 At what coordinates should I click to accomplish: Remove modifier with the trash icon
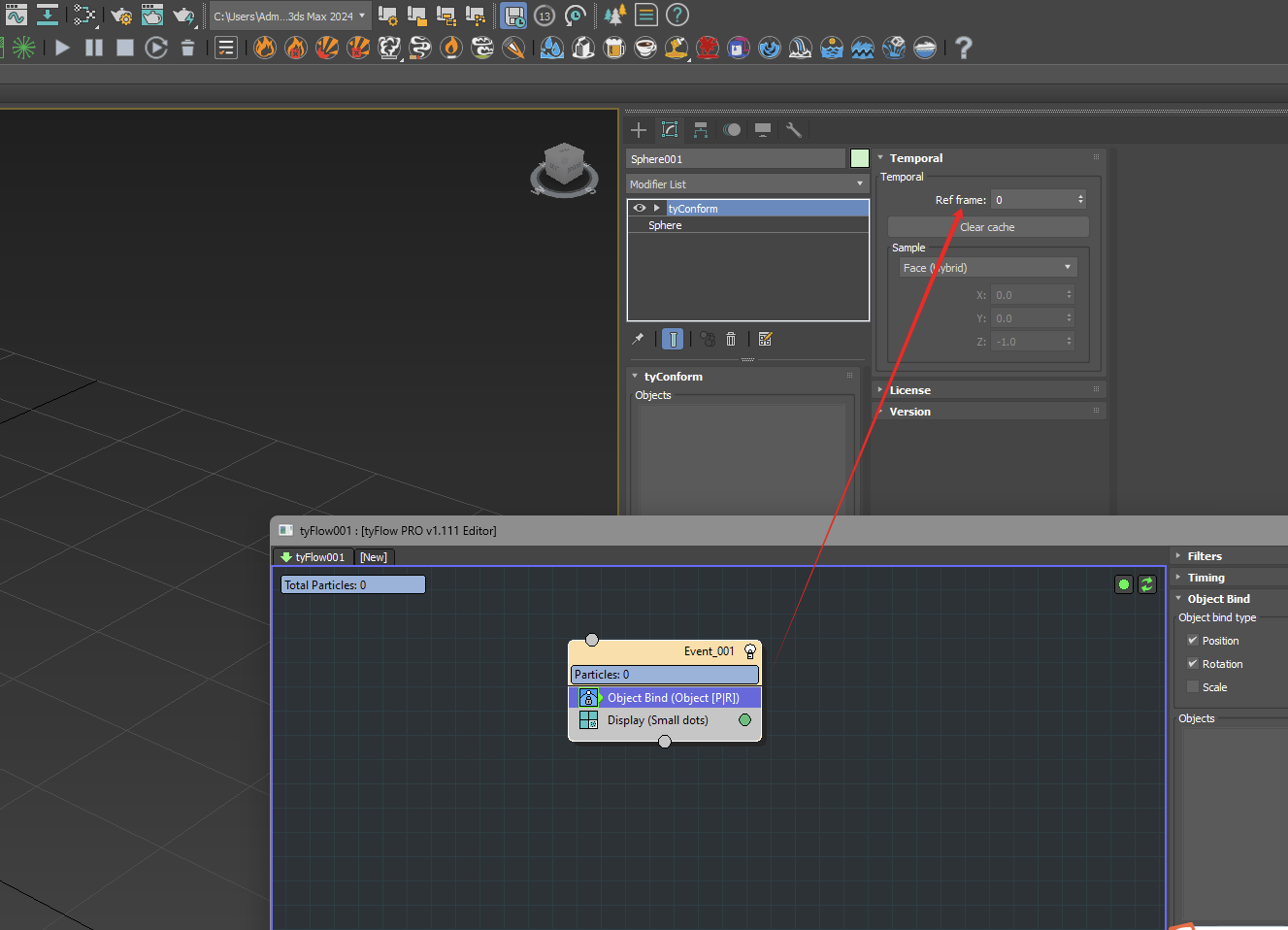(x=731, y=339)
